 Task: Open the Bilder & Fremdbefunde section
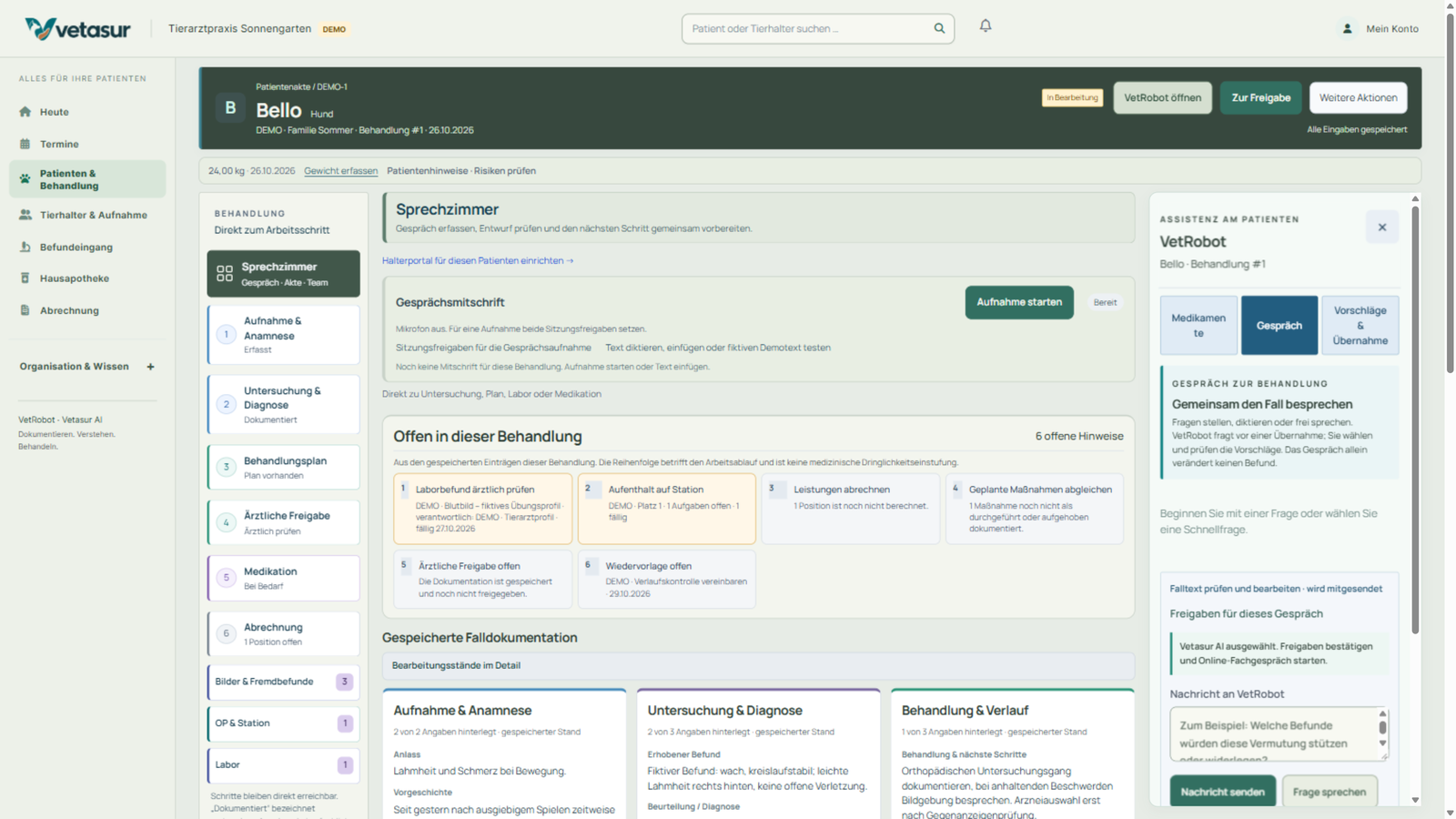[283, 682]
